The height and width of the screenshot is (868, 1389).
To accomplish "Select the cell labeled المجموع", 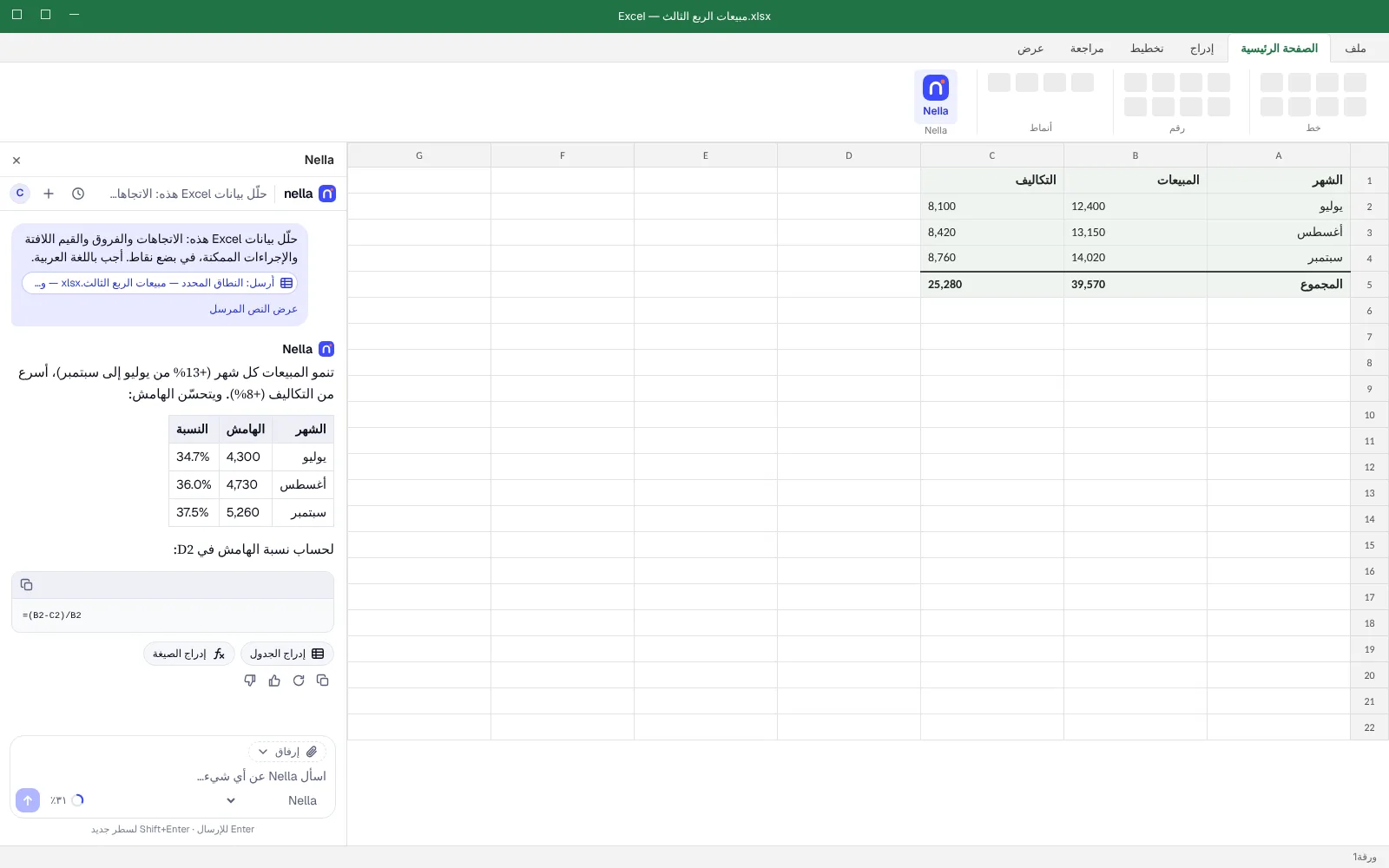I will tap(1279, 285).
